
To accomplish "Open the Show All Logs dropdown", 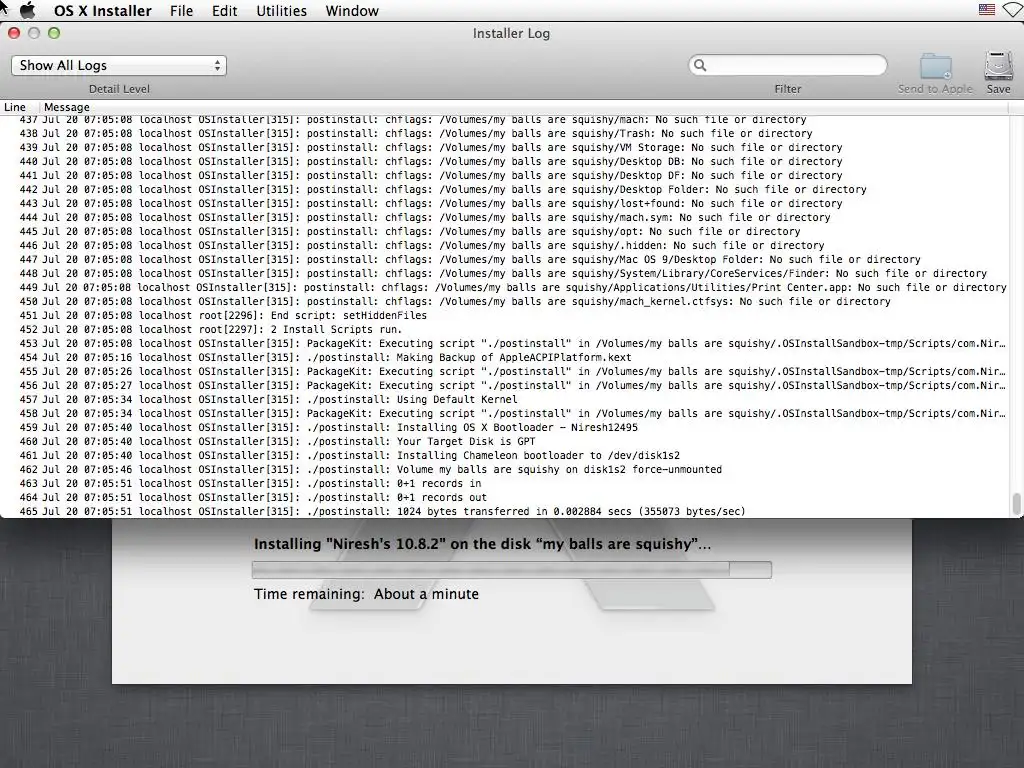I will 119,65.
